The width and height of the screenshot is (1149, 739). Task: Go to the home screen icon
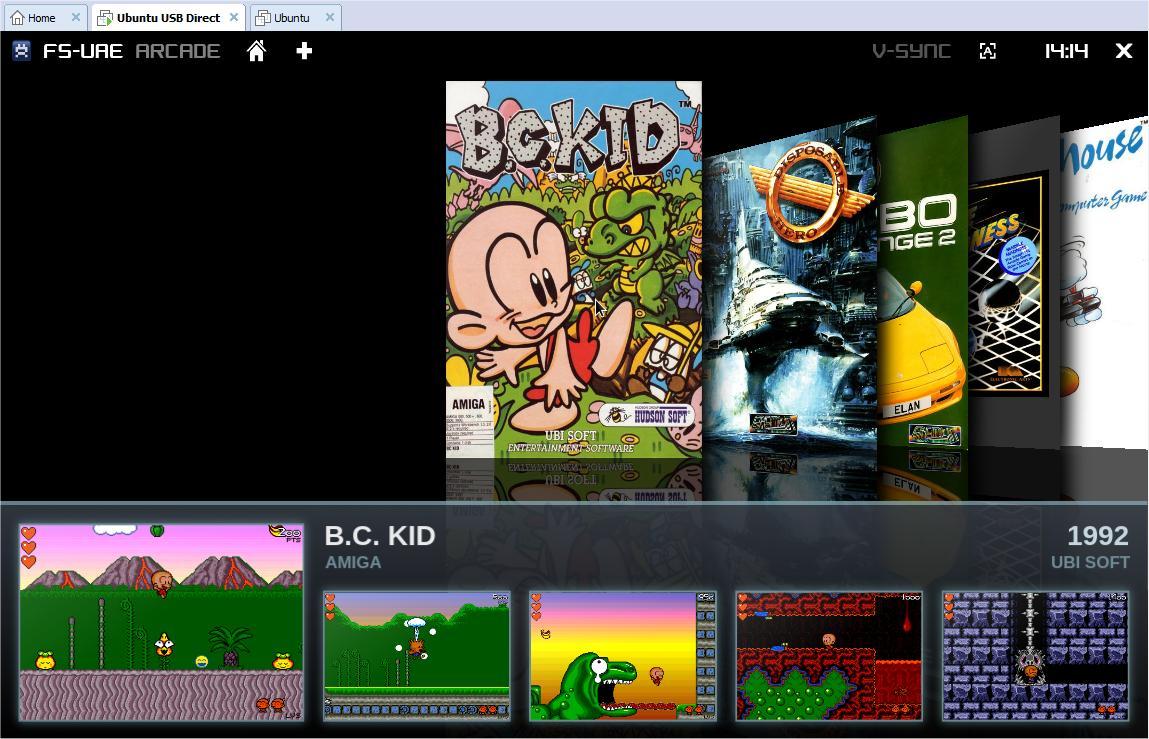(256, 51)
